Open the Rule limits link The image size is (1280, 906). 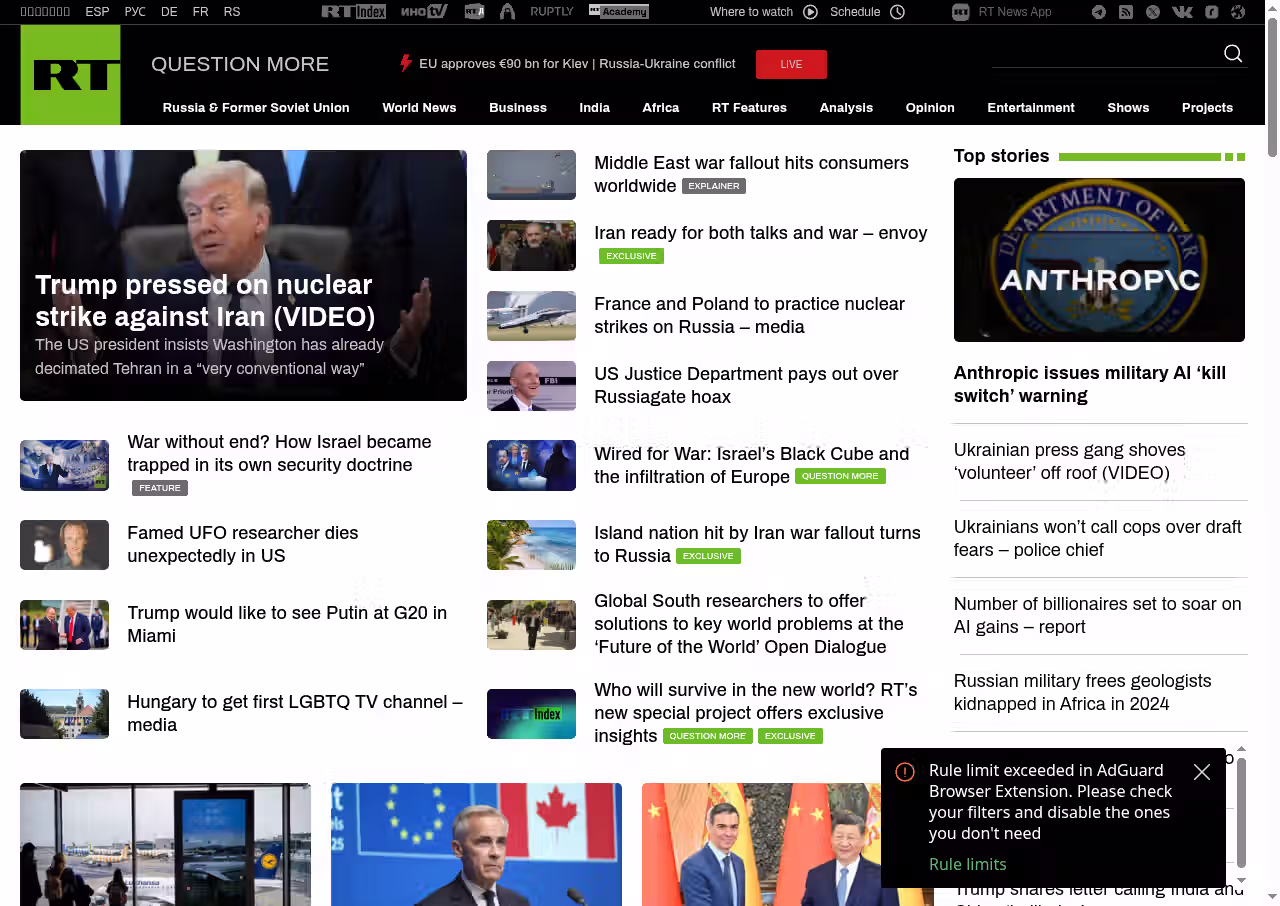pos(967,864)
